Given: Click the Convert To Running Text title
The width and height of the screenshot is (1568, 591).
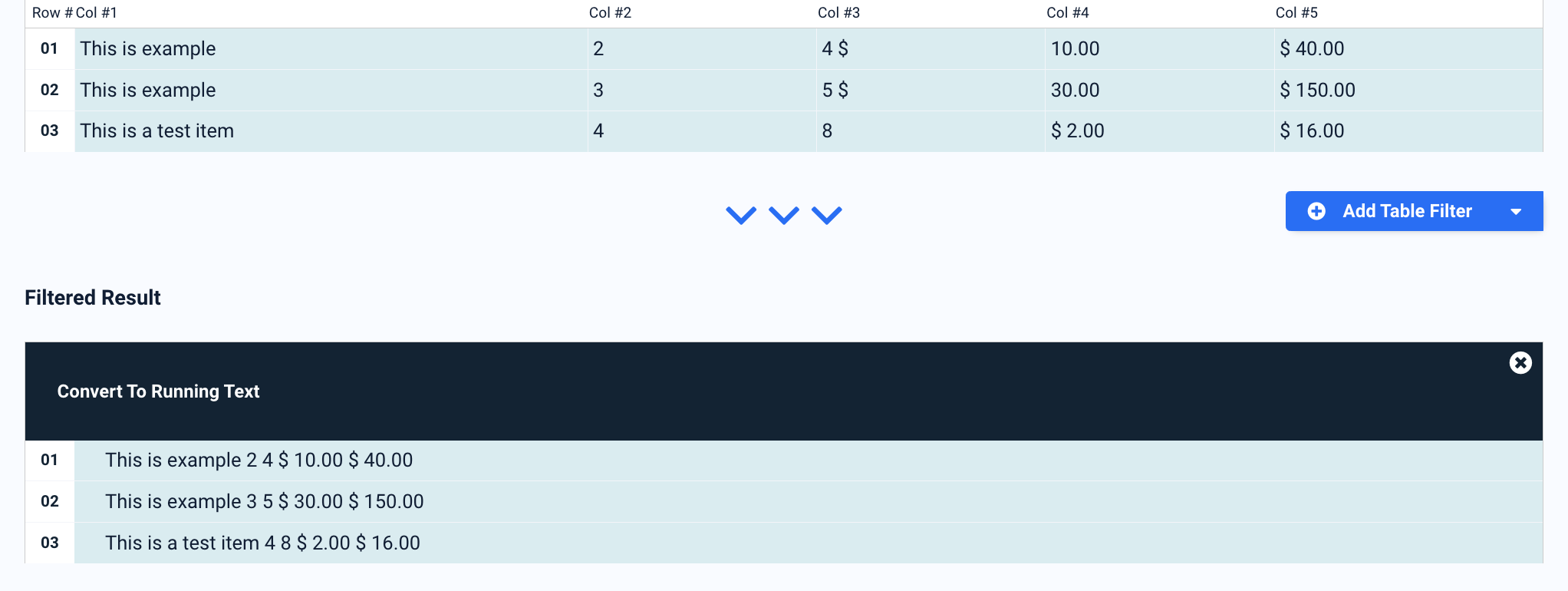Looking at the screenshot, I should click(x=158, y=391).
